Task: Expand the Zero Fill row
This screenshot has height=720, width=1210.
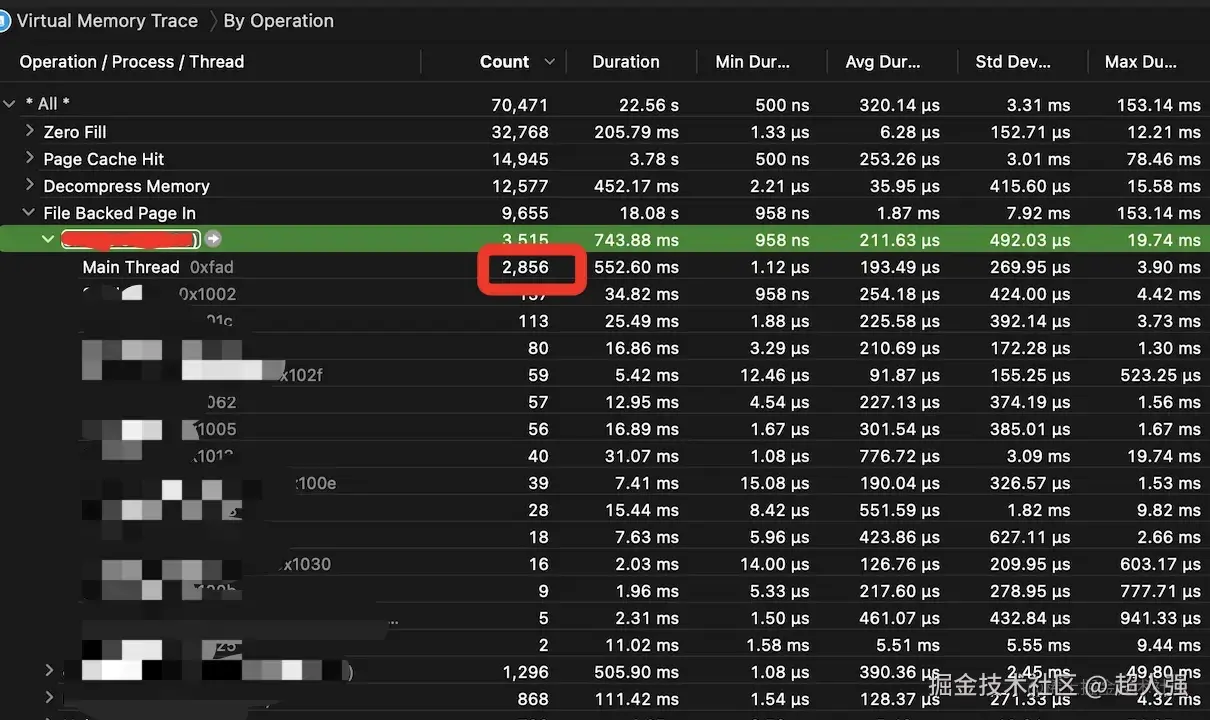Action: pyautogui.click(x=30, y=131)
